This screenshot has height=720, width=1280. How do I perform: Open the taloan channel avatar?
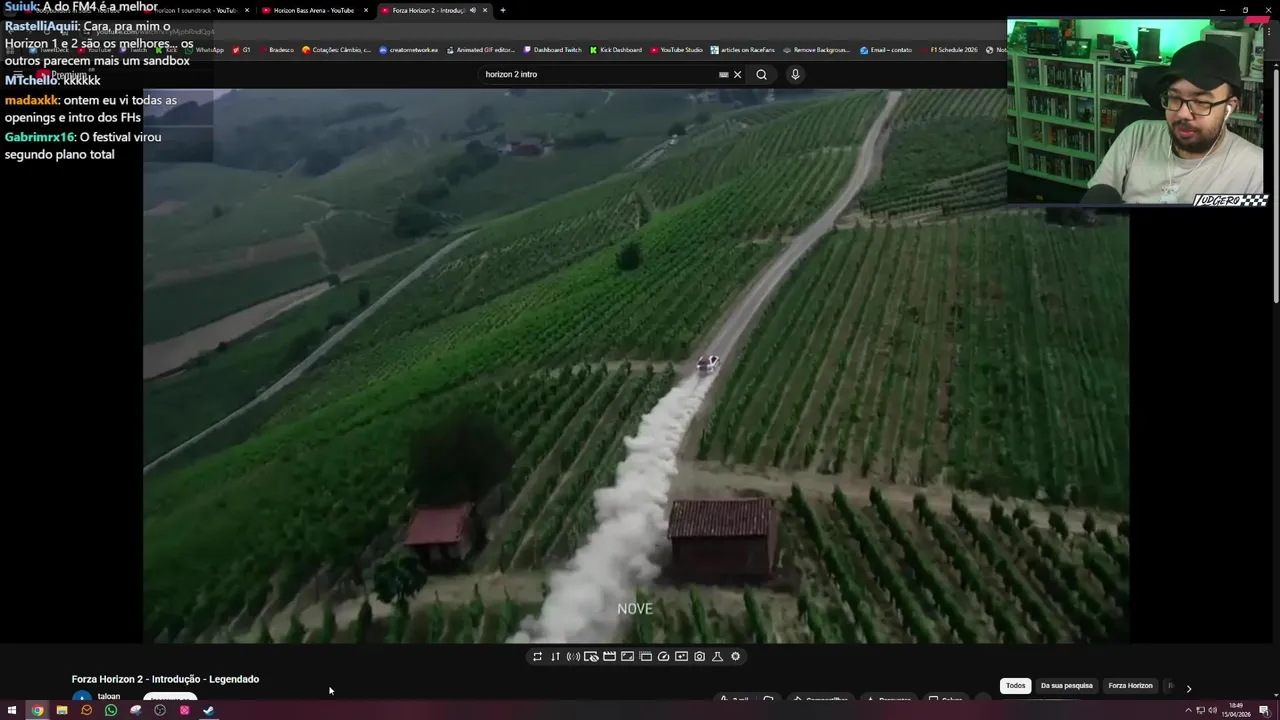click(x=81, y=697)
